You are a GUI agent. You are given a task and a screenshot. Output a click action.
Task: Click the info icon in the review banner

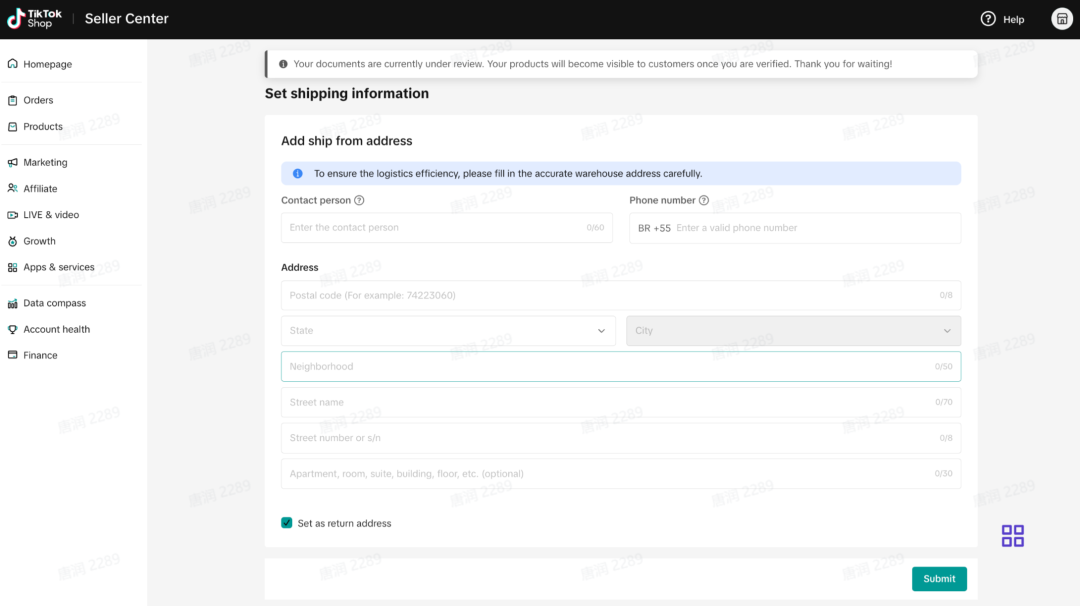[x=283, y=64]
